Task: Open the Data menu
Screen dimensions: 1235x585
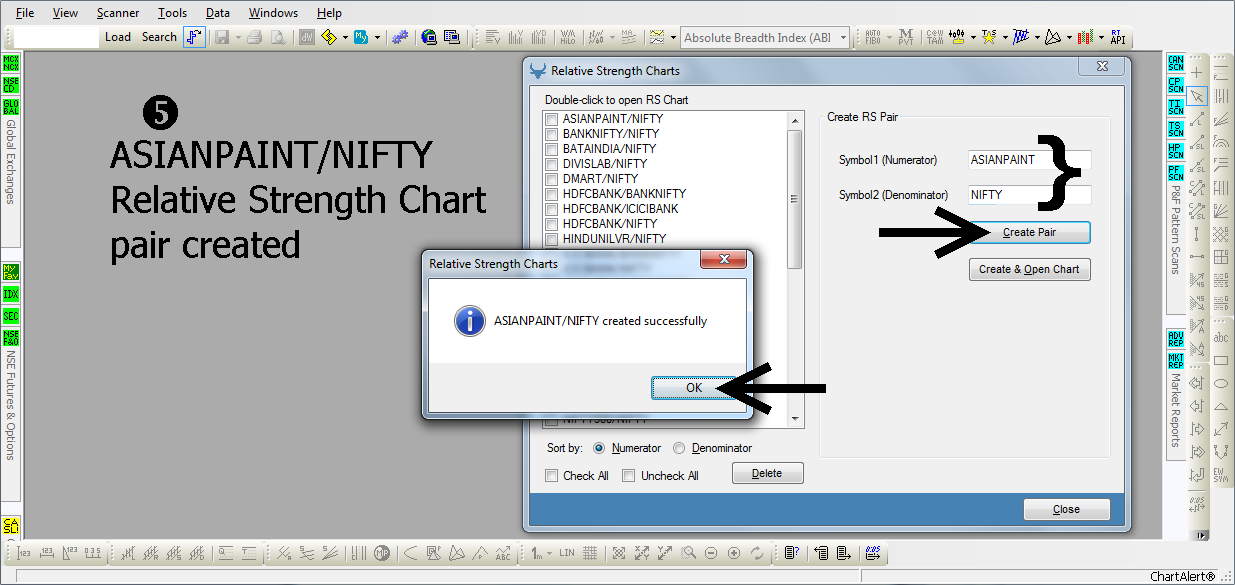Action: (218, 13)
